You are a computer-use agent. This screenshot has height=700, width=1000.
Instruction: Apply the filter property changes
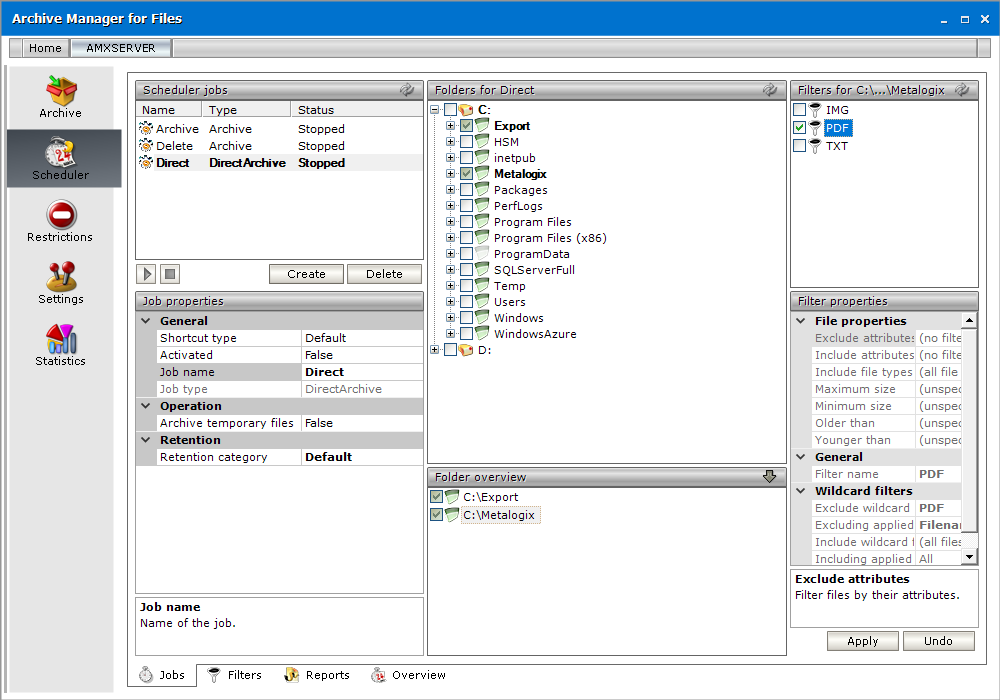pos(862,641)
